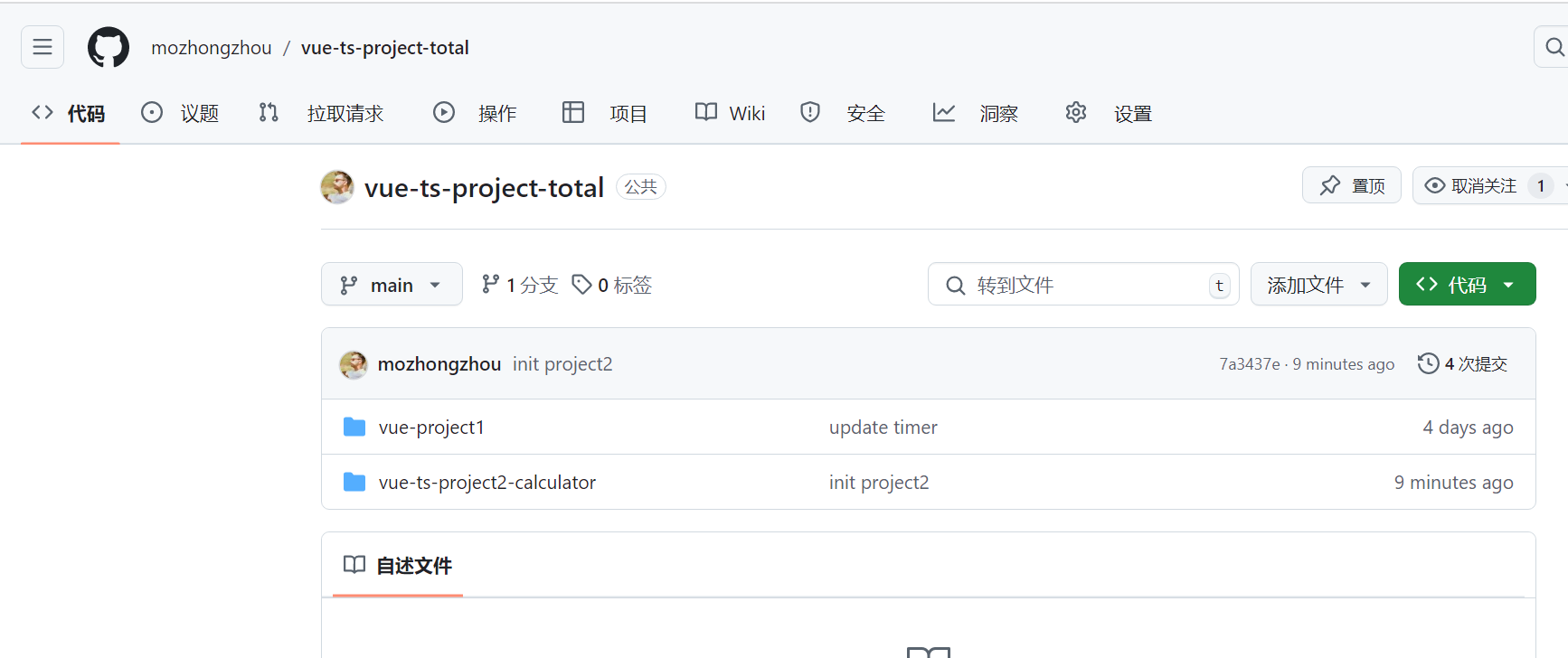
Task: Open the 拉取请求 tab
Action: pyautogui.click(x=322, y=113)
